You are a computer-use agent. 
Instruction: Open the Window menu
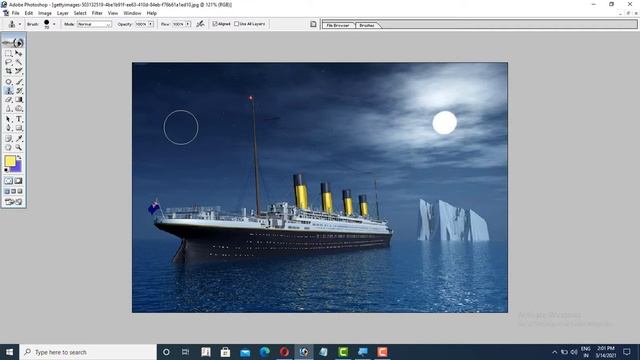click(132, 13)
